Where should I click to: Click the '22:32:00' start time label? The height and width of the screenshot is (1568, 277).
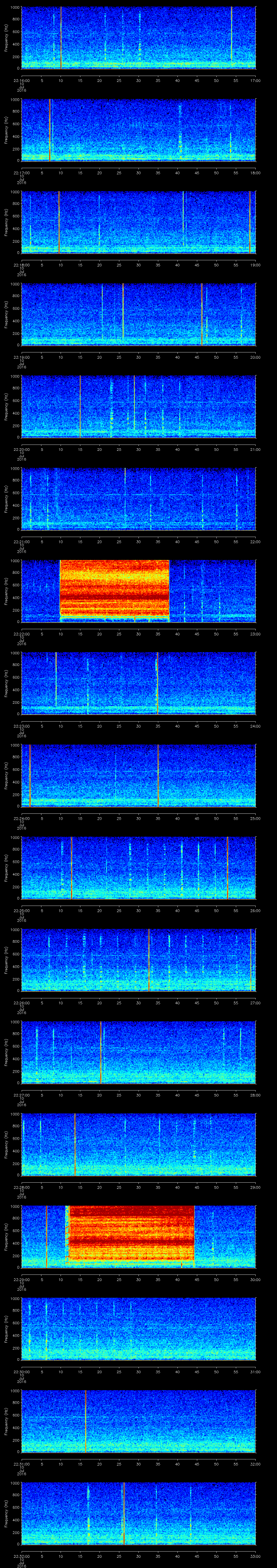pos(21,1555)
